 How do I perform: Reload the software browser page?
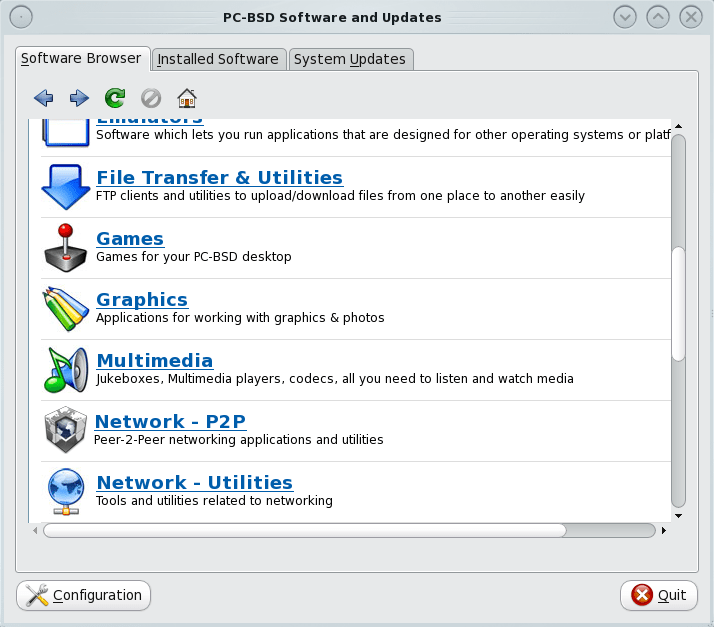[115, 98]
